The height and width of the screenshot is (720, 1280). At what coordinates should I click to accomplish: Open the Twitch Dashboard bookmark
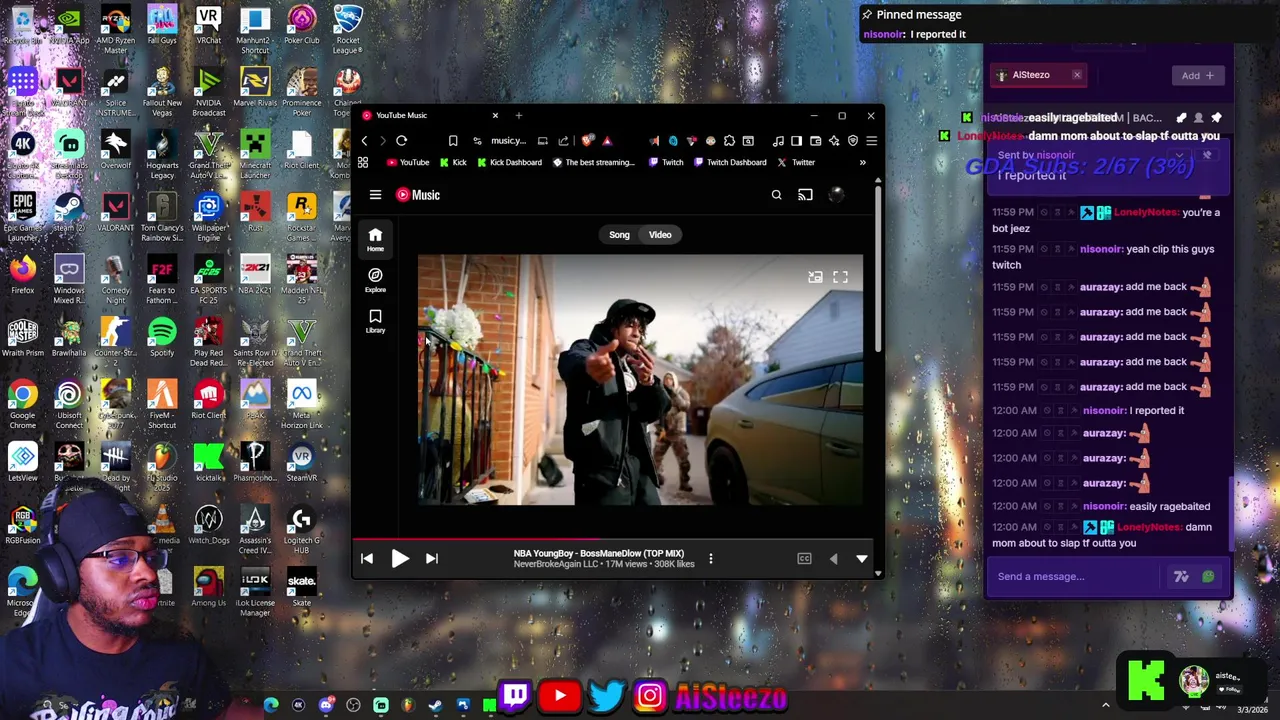730,163
